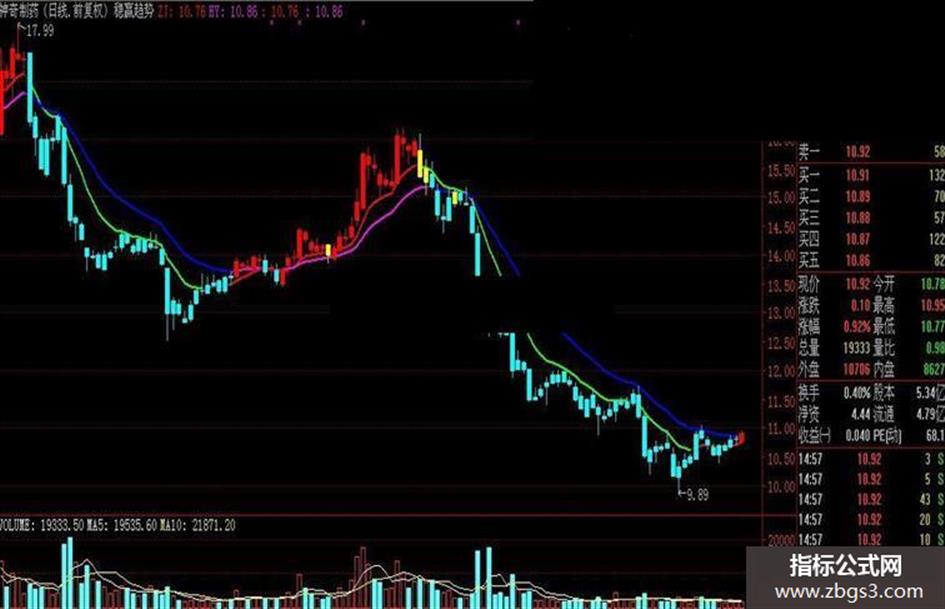Click the 内盘 label
The image size is (945, 609).
click(x=884, y=369)
